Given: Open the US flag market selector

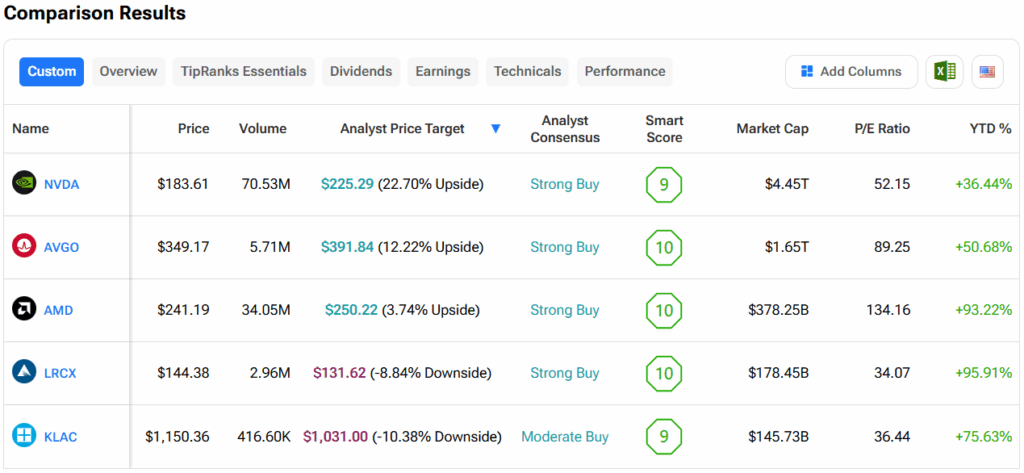Looking at the screenshot, I should coord(987,71).
